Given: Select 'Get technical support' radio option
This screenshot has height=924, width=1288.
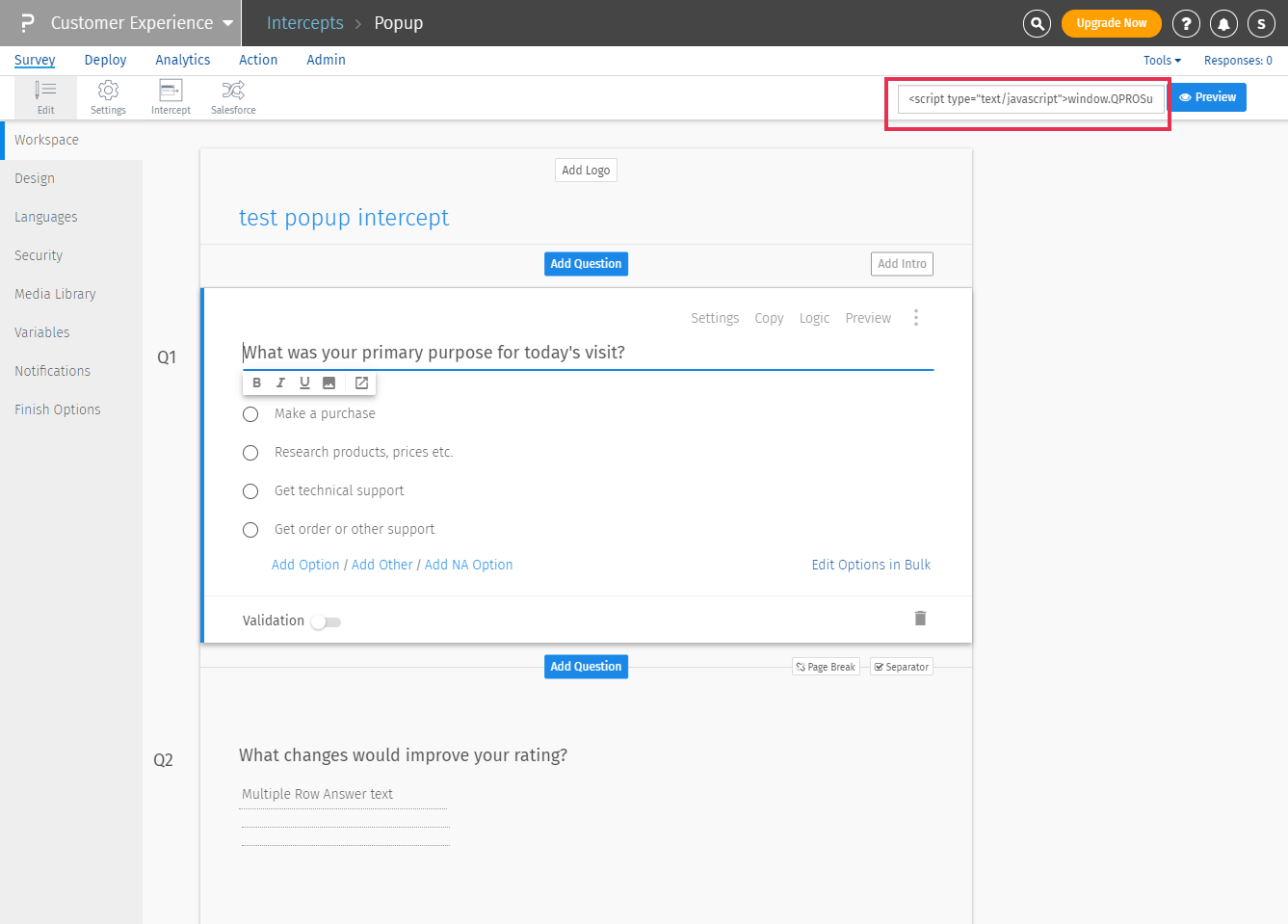Looking at the screenshot, I should [250, 491].
